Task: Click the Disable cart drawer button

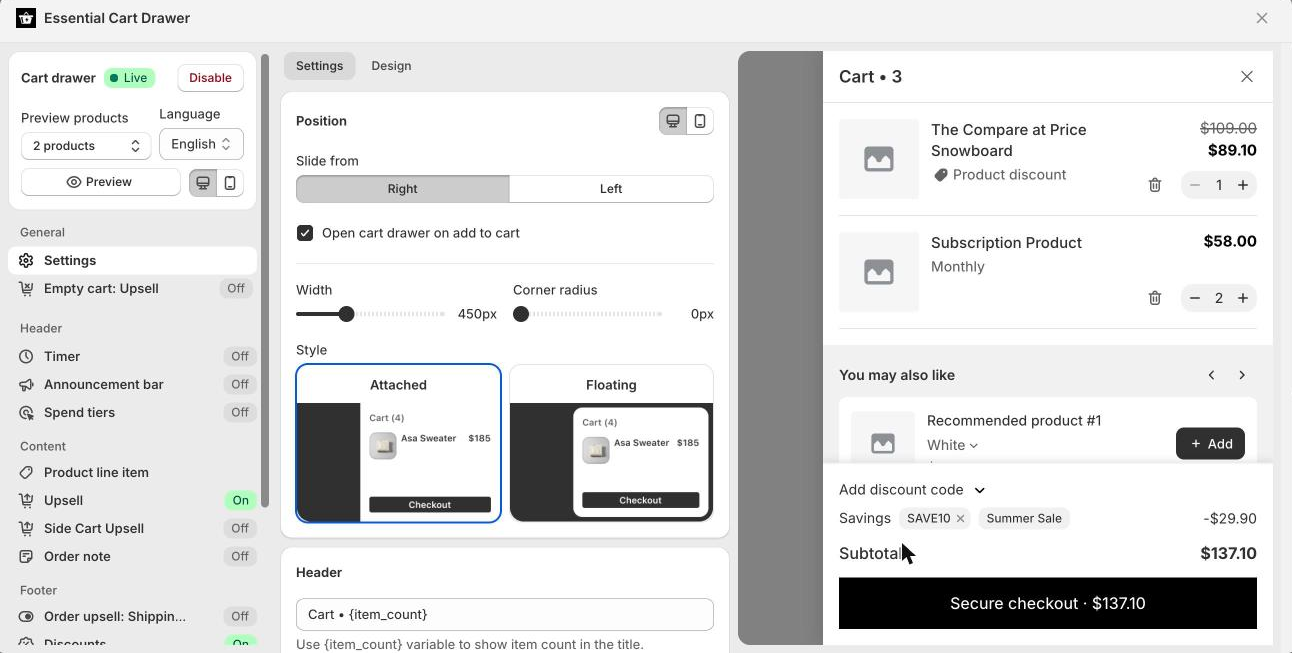Action: click(210, 78)
